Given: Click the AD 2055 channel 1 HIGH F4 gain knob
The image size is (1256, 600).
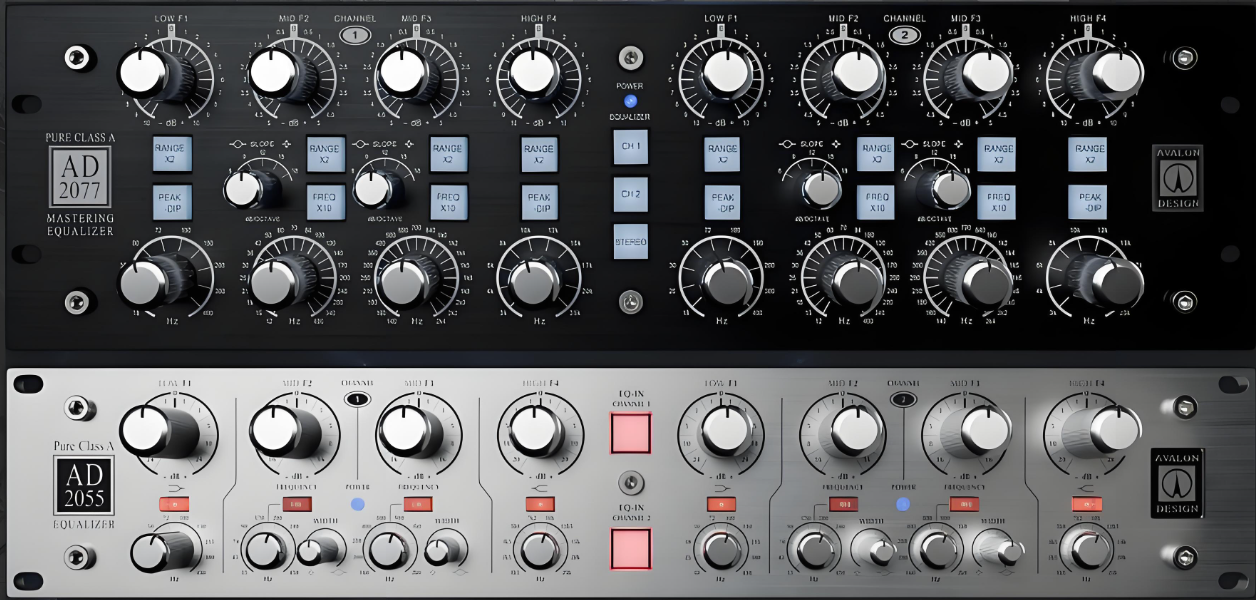Looking at the screenshot, I should coord(537,430).
